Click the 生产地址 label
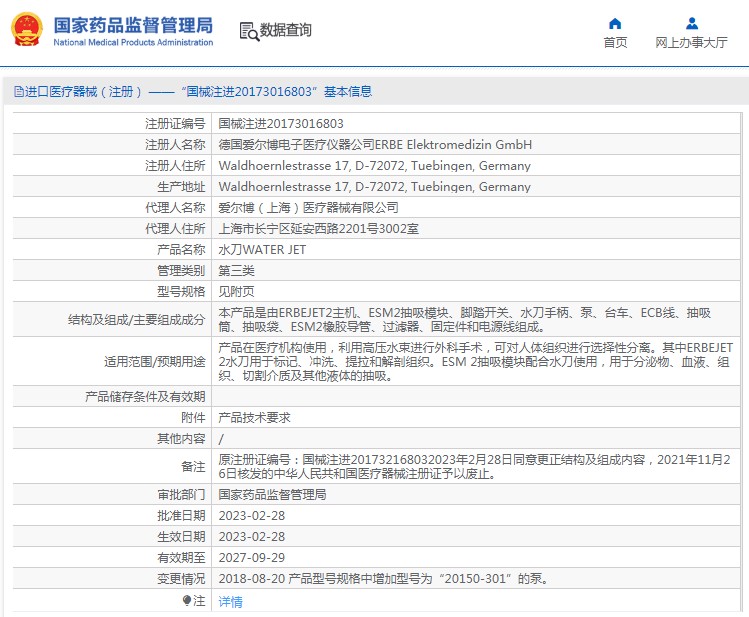Viewport: 749px width, 617px height. [181, 187]
